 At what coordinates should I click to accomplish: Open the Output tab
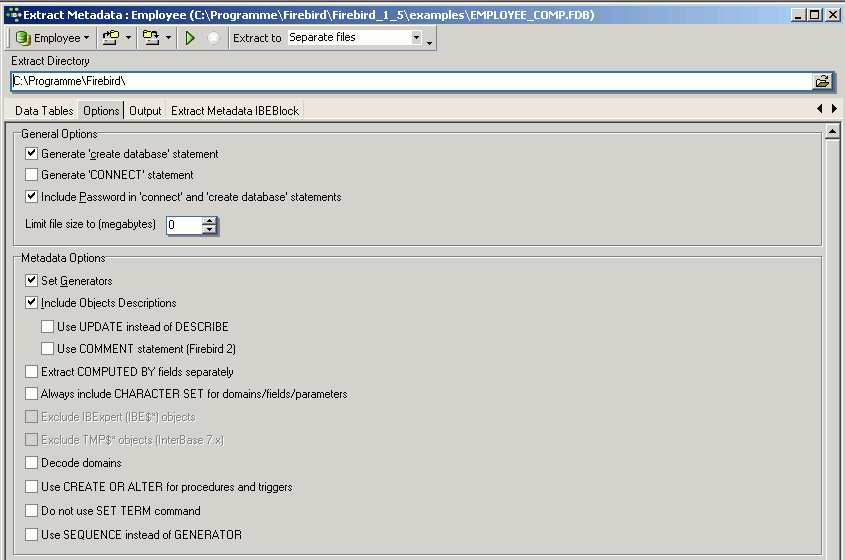point(145,110)
